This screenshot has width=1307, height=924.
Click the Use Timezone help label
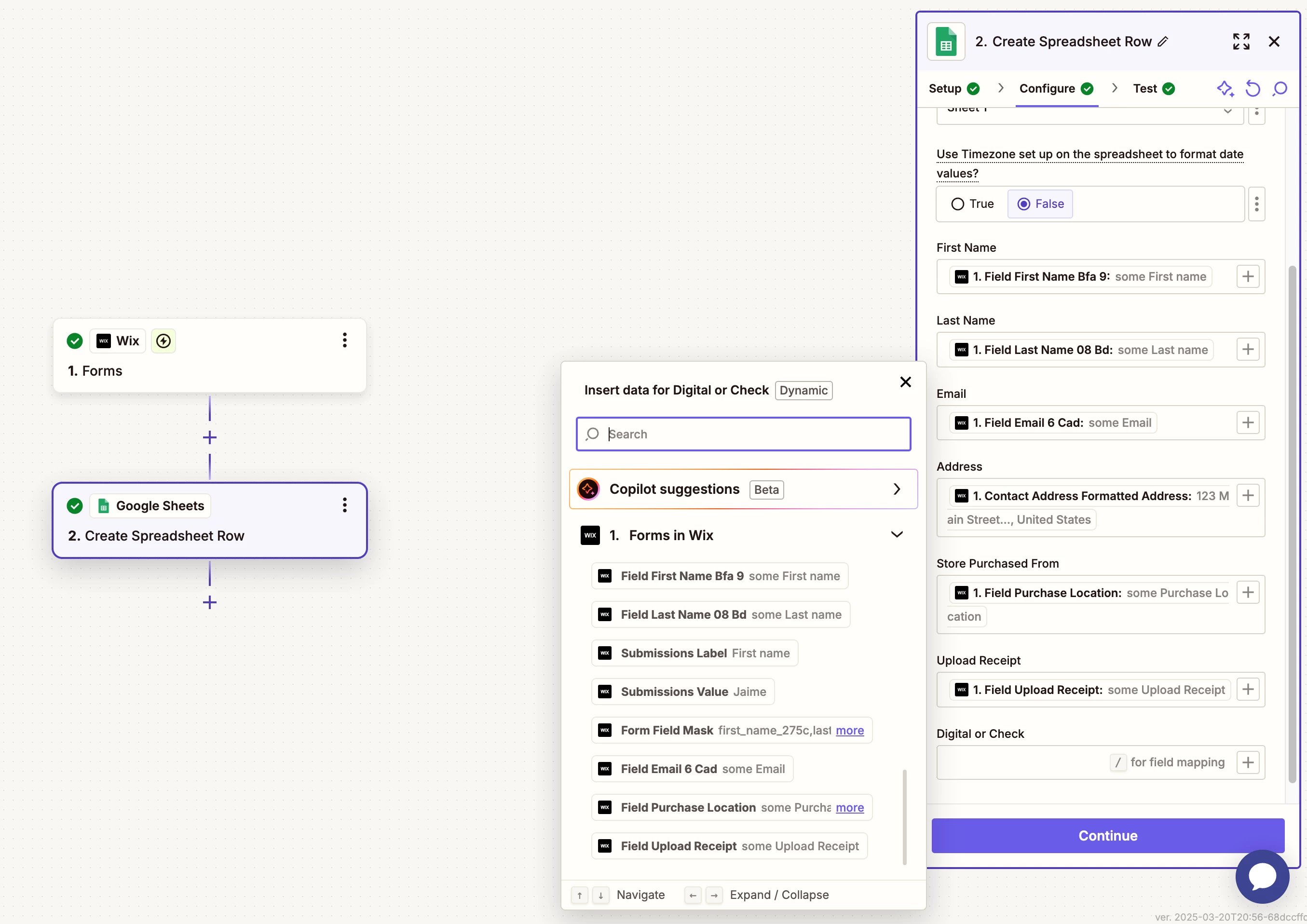[1089, 163]
